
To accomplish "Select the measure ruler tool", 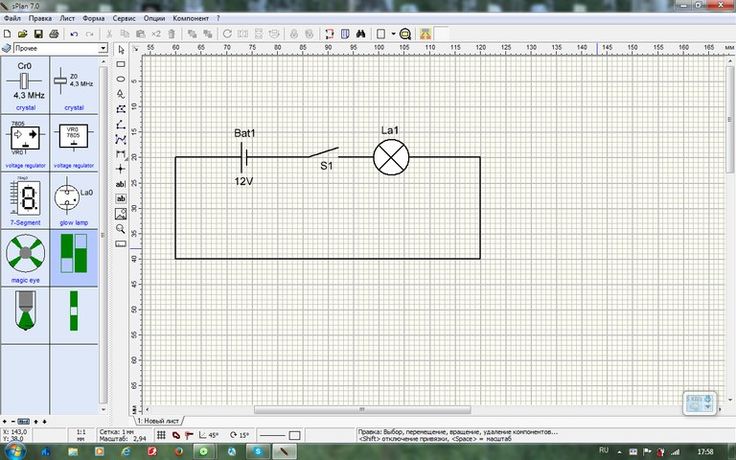I will [121, 244].
